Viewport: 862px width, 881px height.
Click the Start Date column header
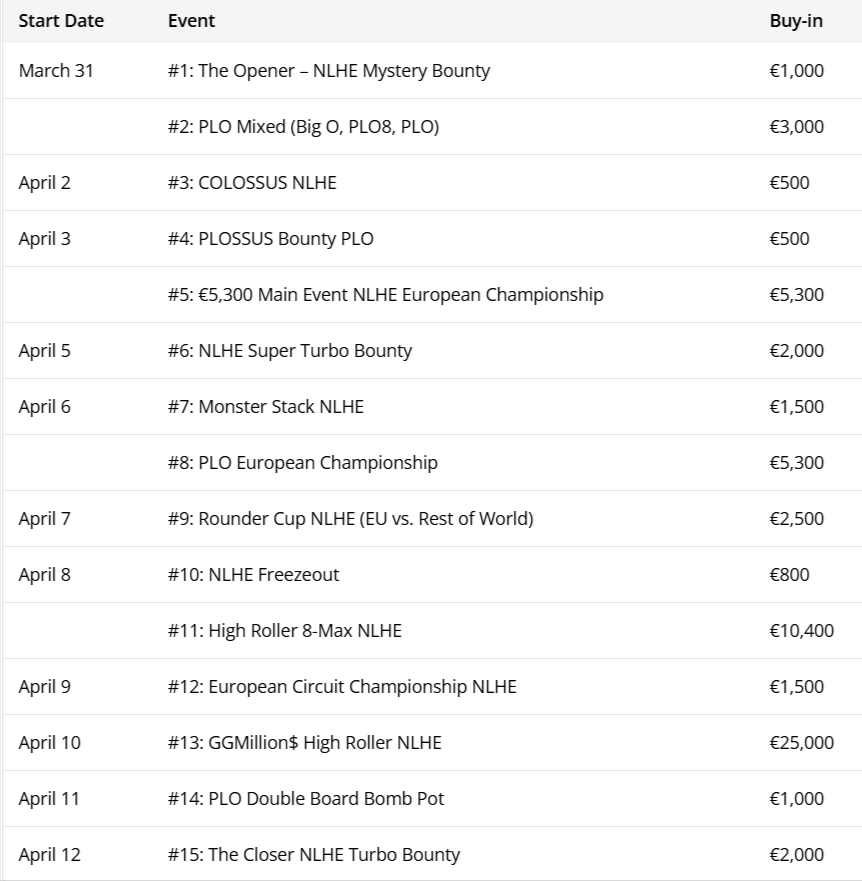pos(61,20)
